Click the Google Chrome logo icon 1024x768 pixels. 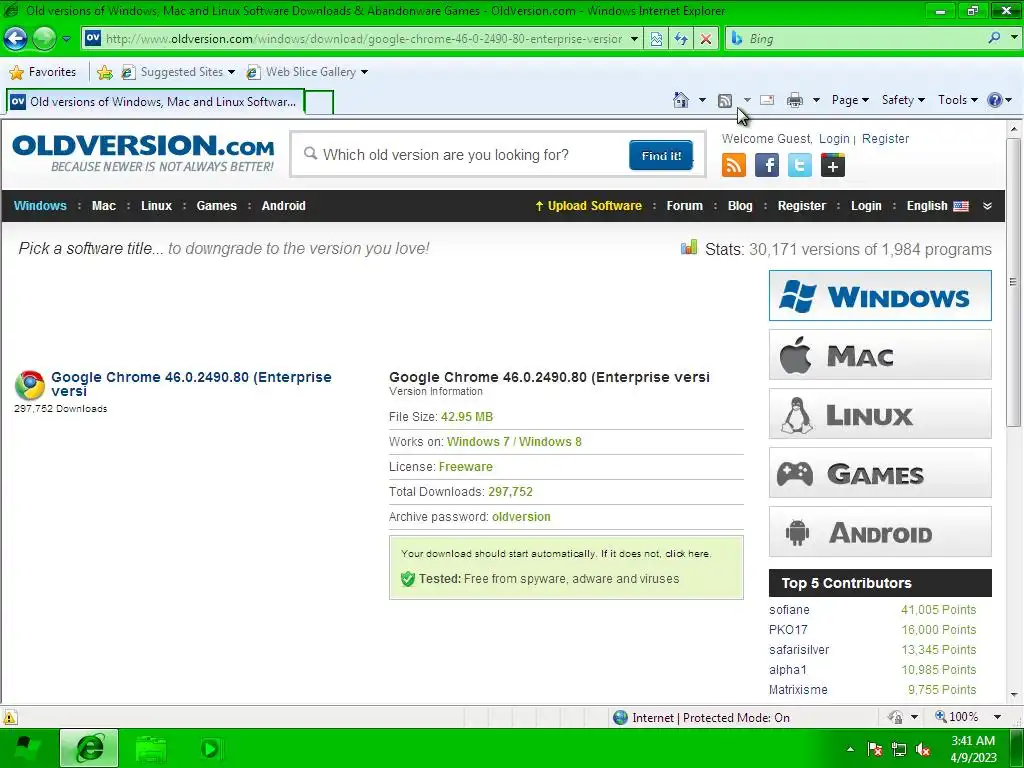(29, 385)
